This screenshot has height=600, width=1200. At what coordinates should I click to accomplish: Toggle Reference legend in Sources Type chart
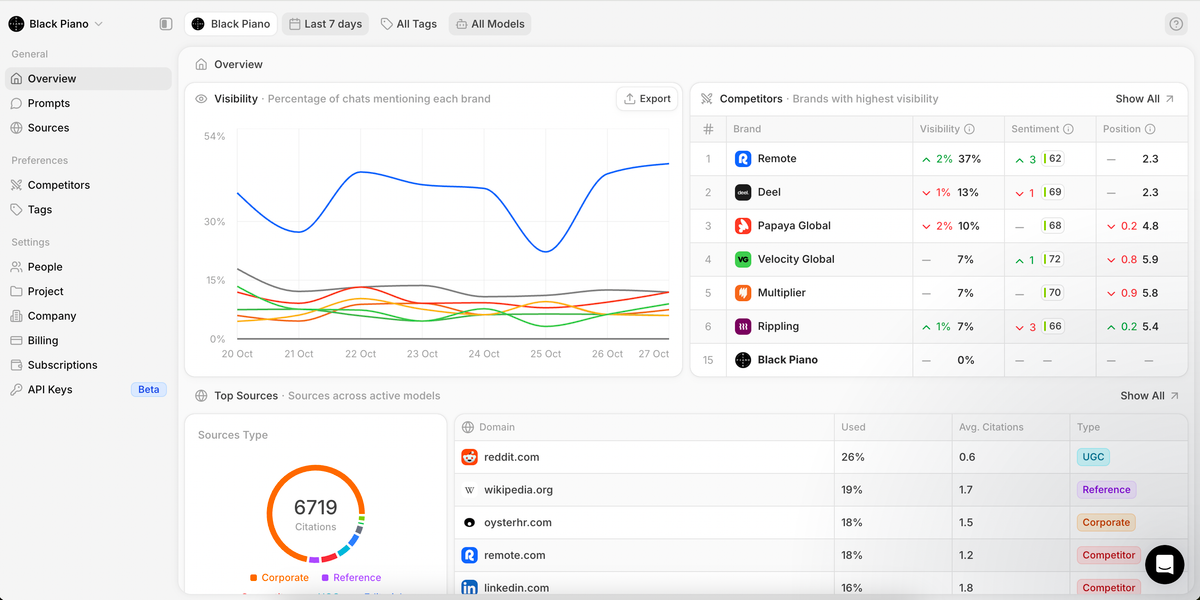point(351,578)
